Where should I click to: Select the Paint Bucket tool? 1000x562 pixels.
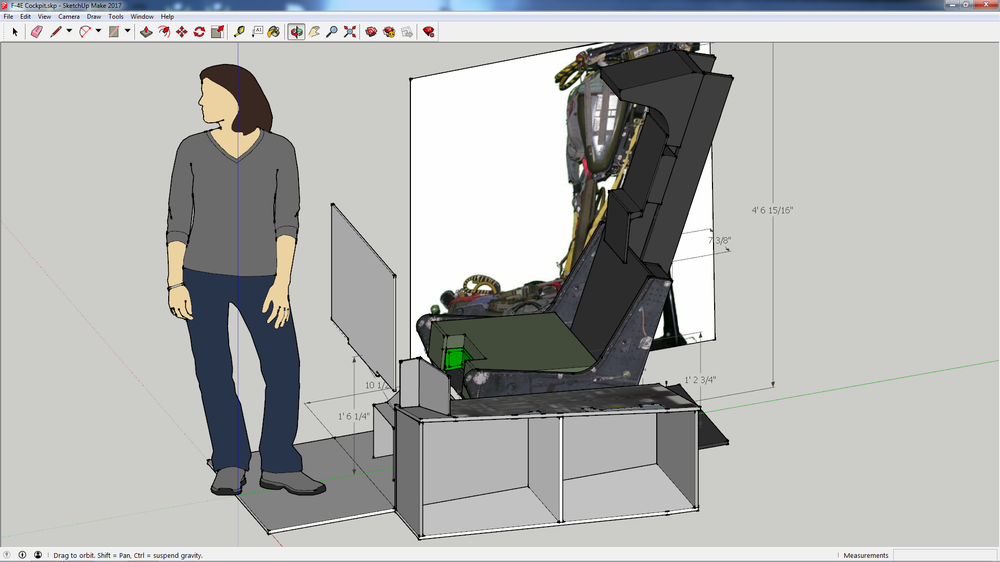click(274, 32)
